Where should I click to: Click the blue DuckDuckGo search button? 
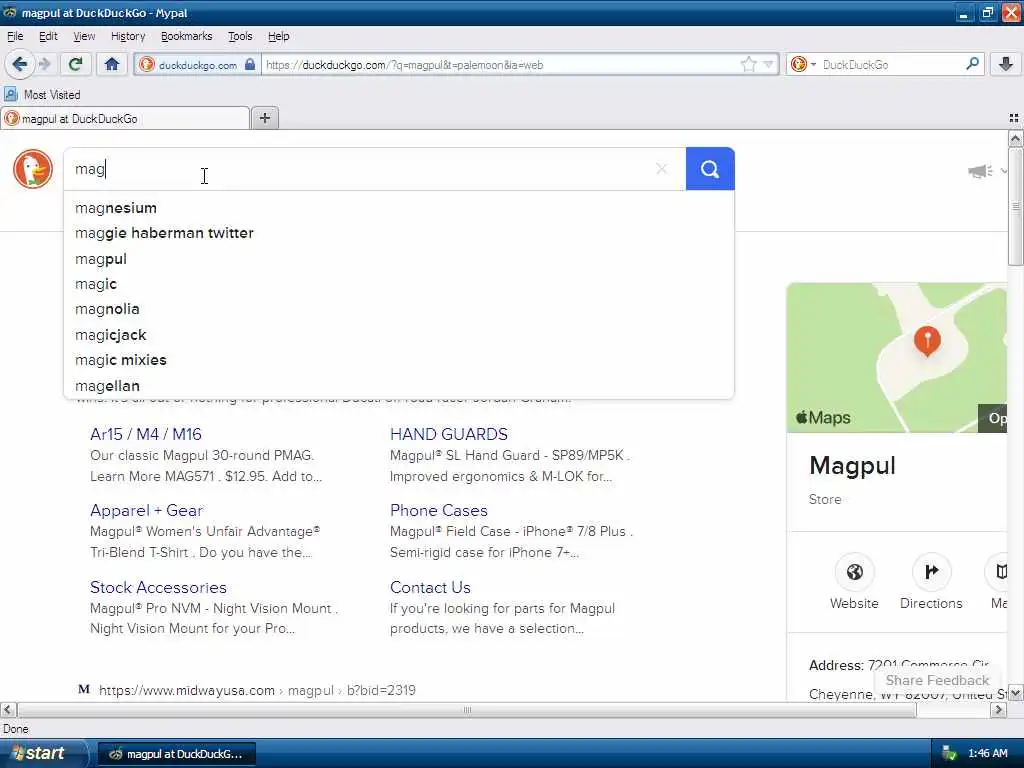click(710, 169)
